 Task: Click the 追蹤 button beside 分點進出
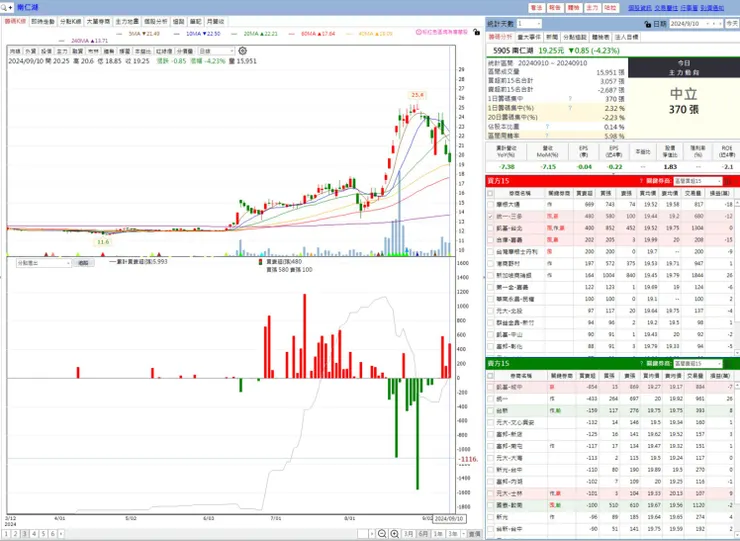coord(83,263)
